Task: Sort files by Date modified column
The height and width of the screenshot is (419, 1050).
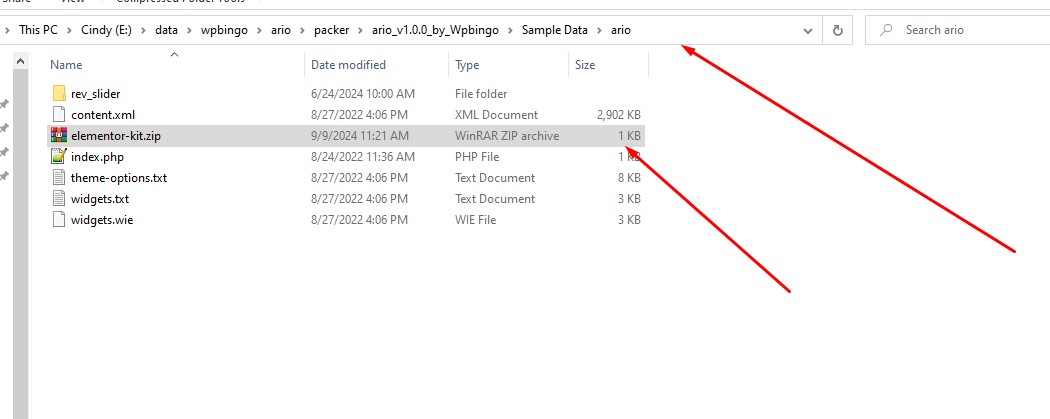Action: click(348, 65)
